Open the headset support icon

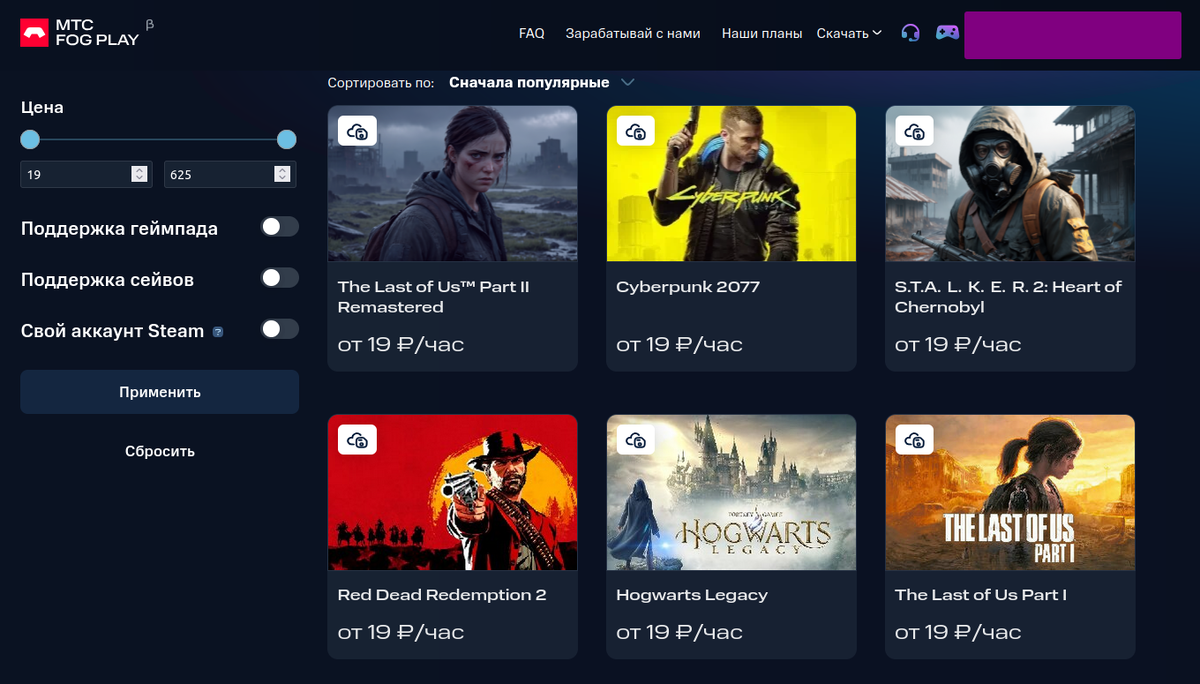point(910,33)
